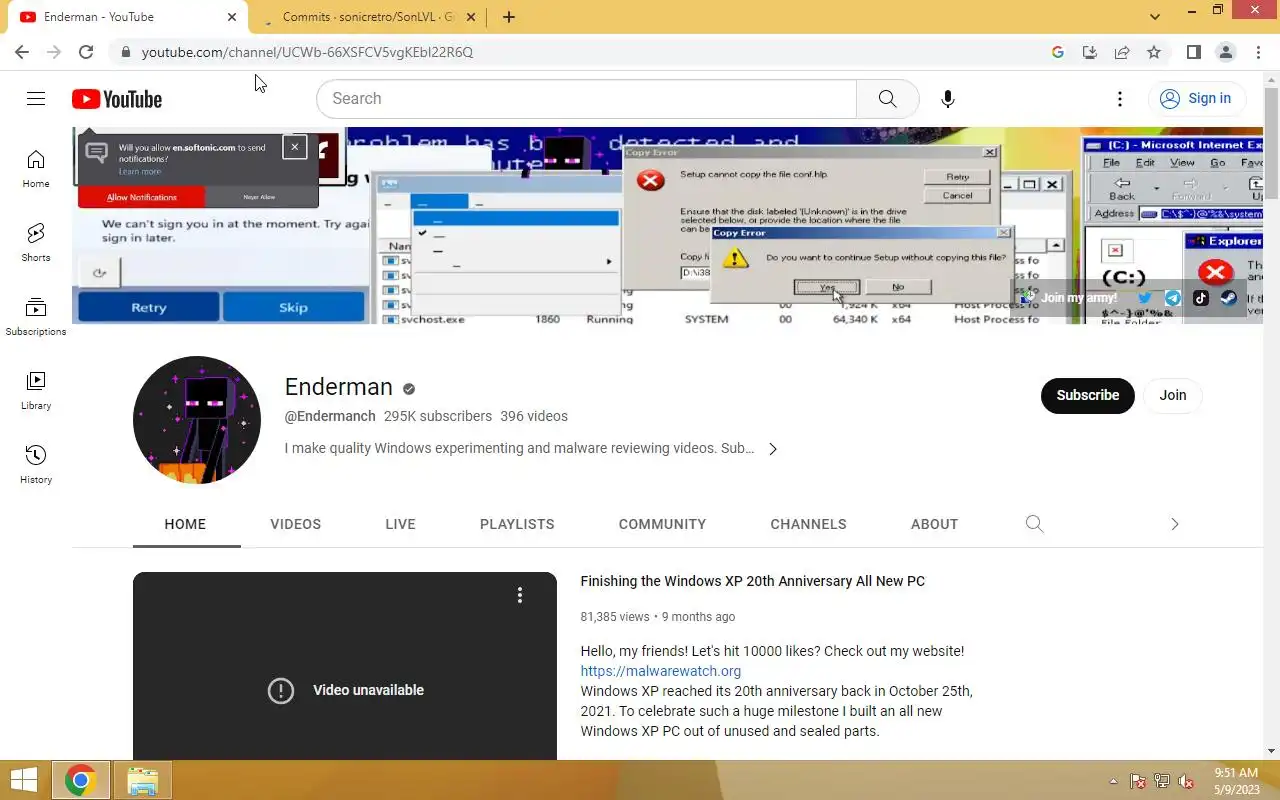Open the Windows Start button

coord(24,780)
